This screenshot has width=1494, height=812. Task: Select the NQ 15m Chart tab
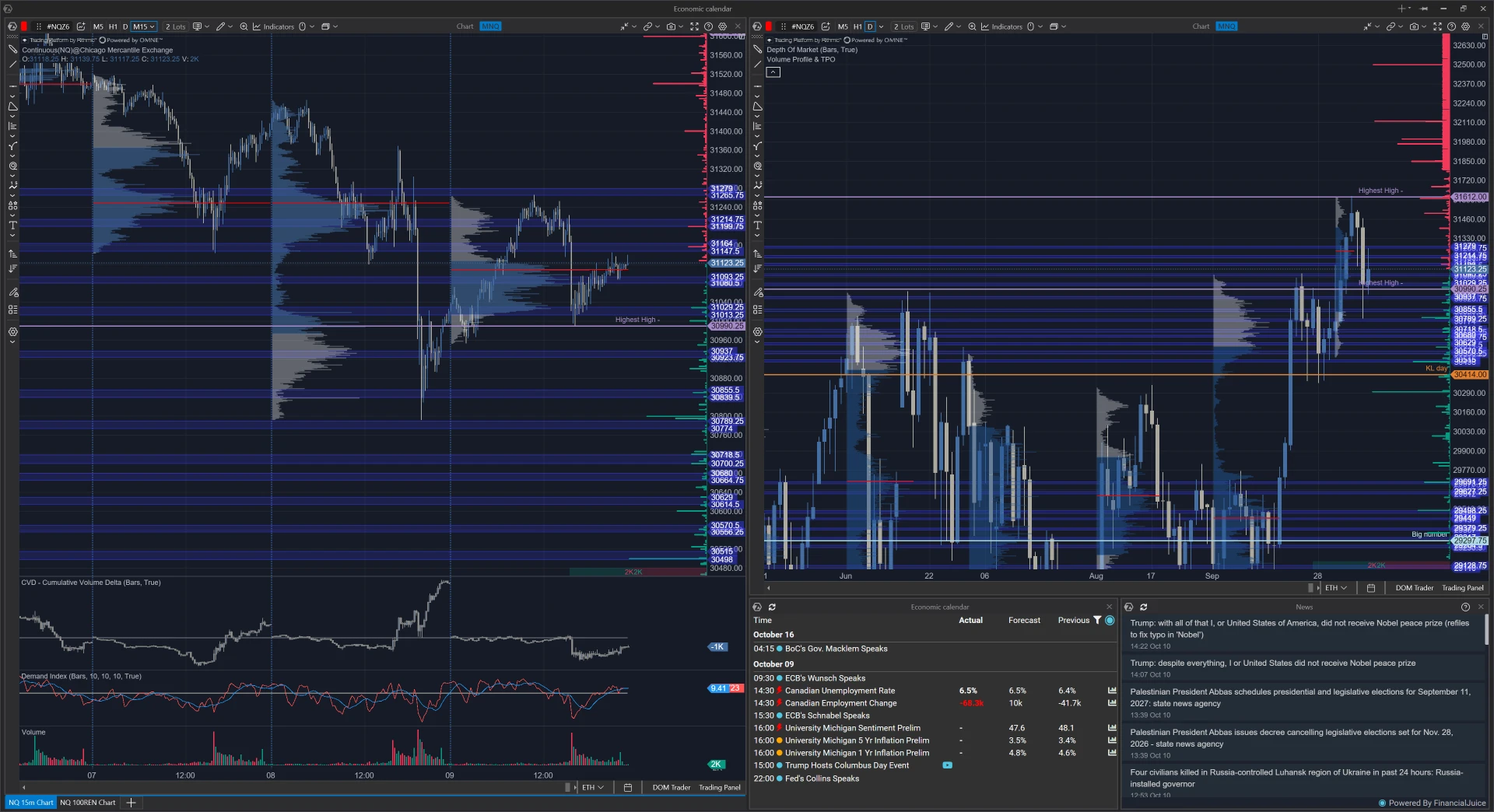tap(31, 803)
